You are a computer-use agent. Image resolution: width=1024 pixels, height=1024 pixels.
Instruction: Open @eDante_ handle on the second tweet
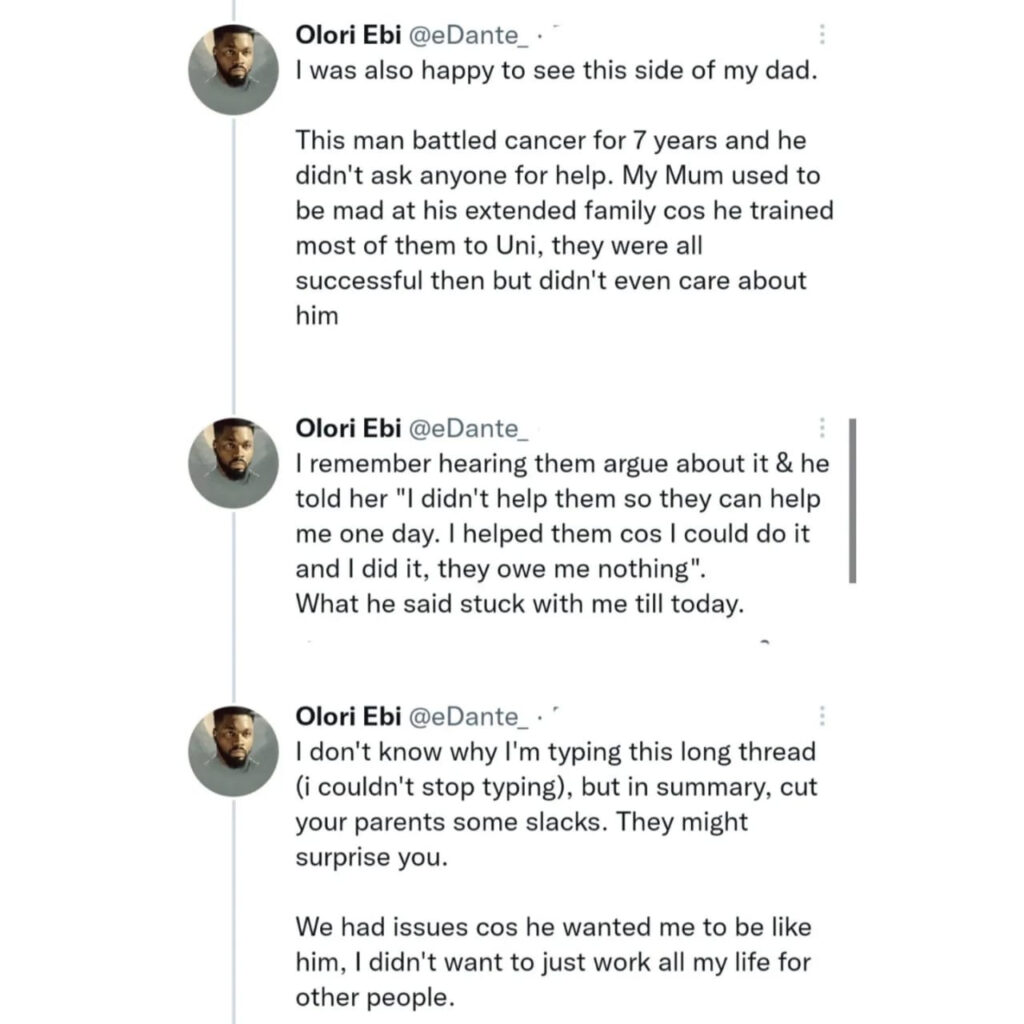[468, 429]
